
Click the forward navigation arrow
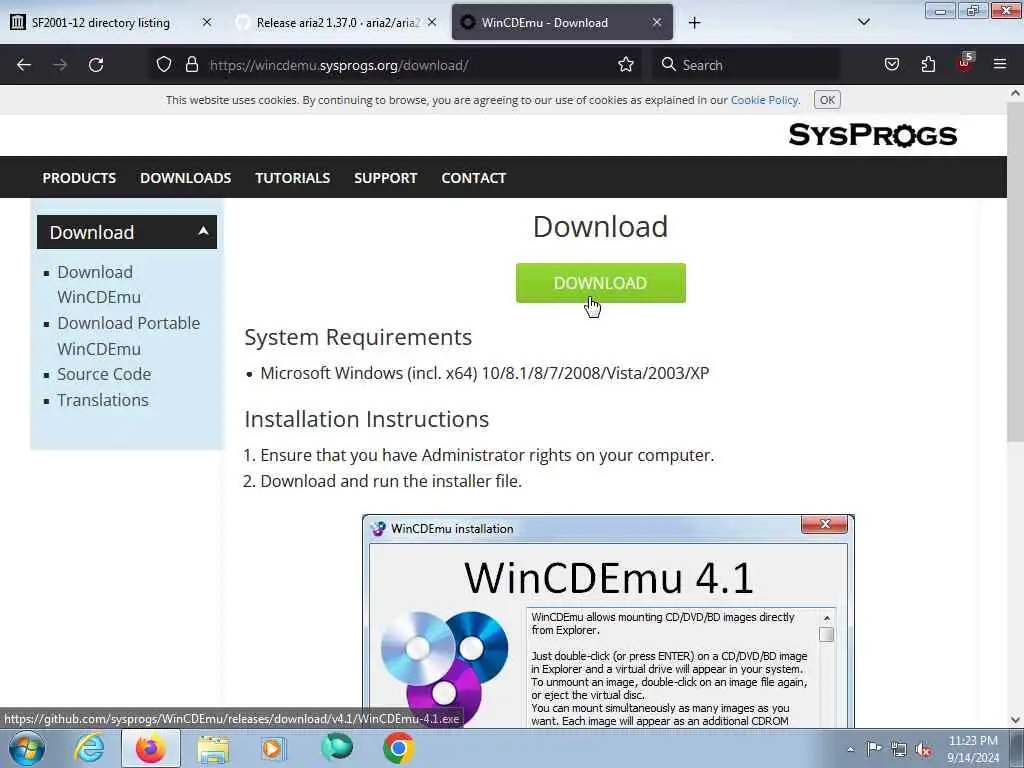tap(60, 65)
